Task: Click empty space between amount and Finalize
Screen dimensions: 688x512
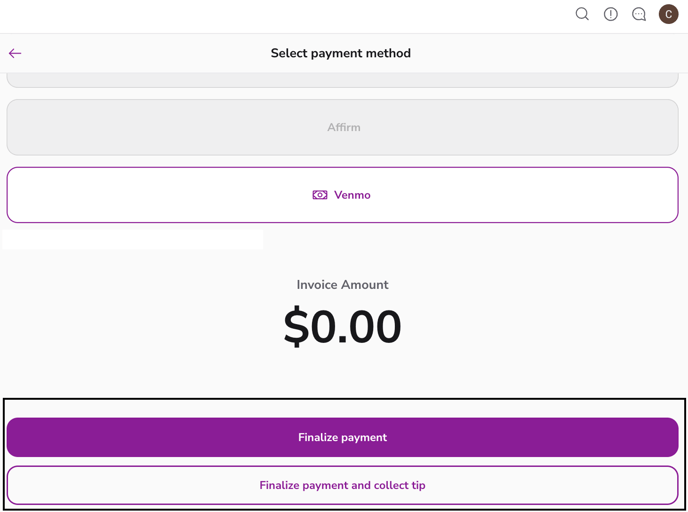Action: click(x=342, y=376)
